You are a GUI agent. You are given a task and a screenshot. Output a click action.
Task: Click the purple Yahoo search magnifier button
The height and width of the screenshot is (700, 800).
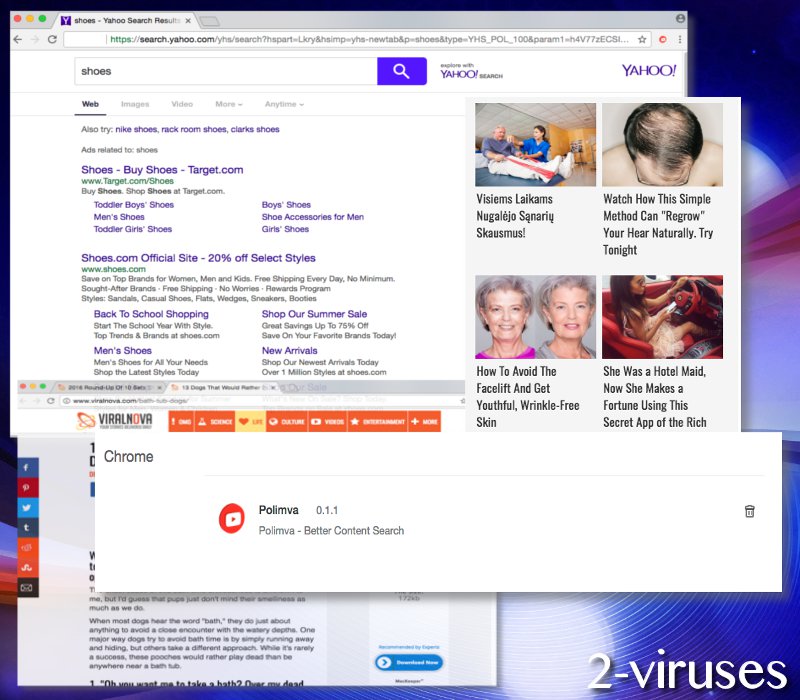click(401, 71)
